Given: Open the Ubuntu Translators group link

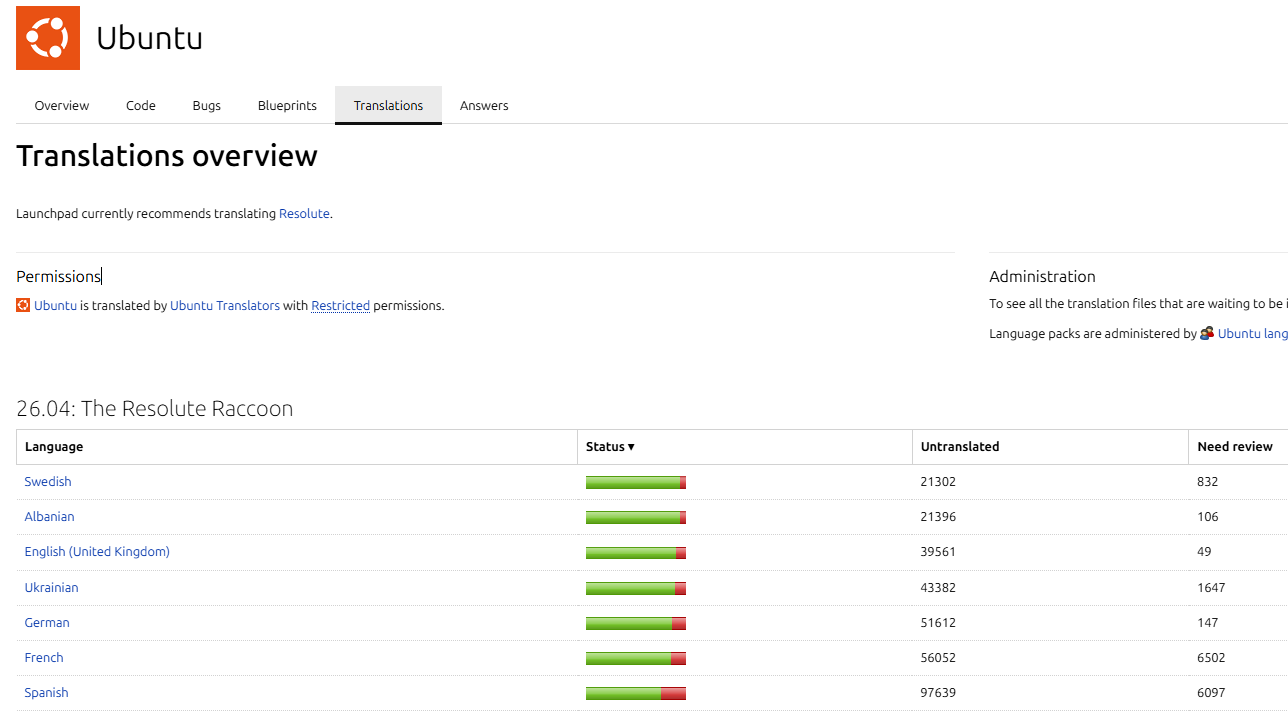Looking at the screenshot, I should pyautogui.click(x=225, y=305).
